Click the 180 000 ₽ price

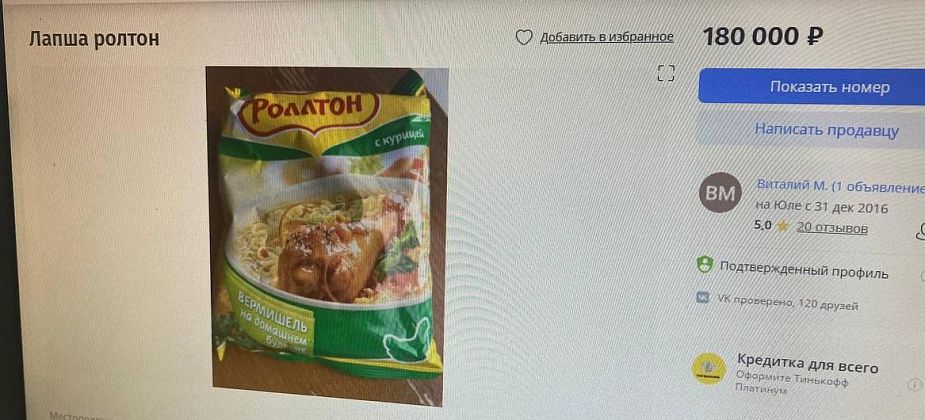763,37
